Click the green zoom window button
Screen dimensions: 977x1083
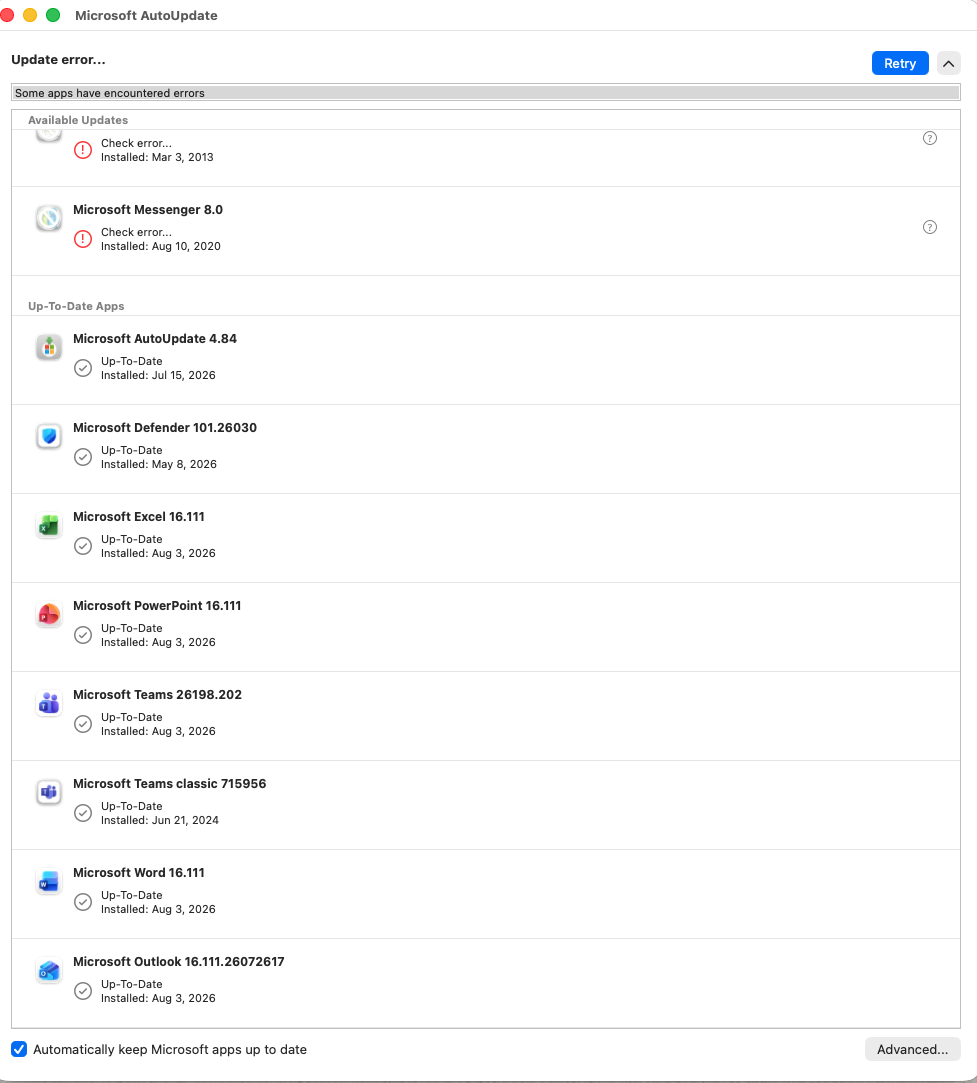coord(53,15)
